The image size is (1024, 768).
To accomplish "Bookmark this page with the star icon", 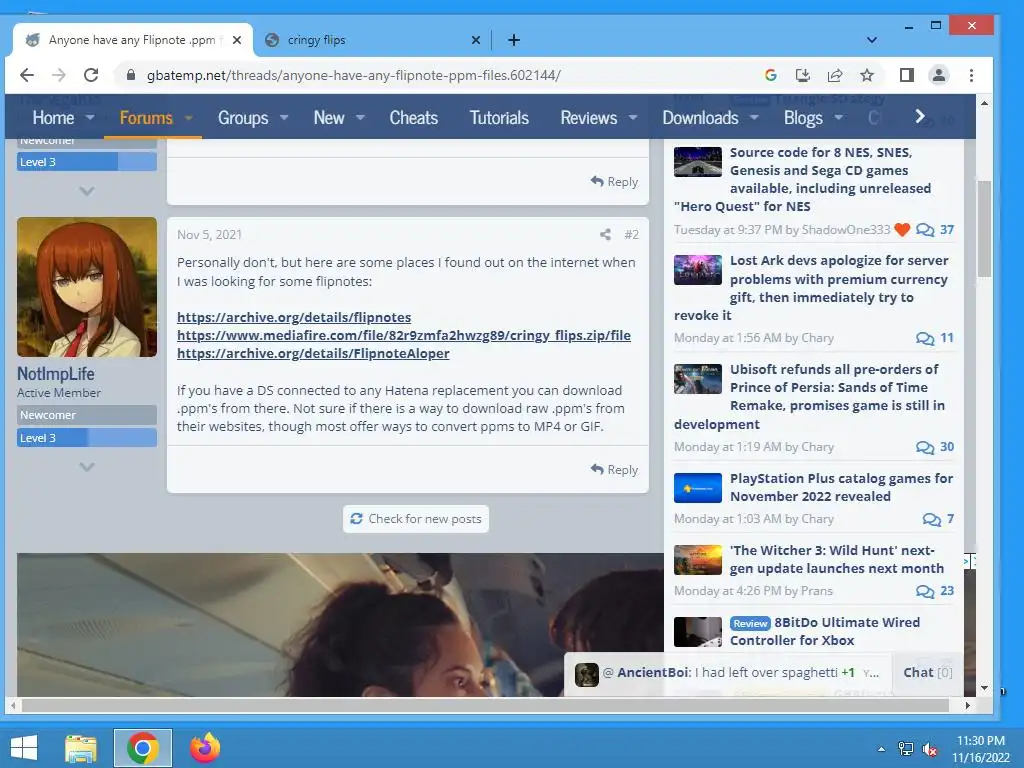I will (x=867, y=75).
